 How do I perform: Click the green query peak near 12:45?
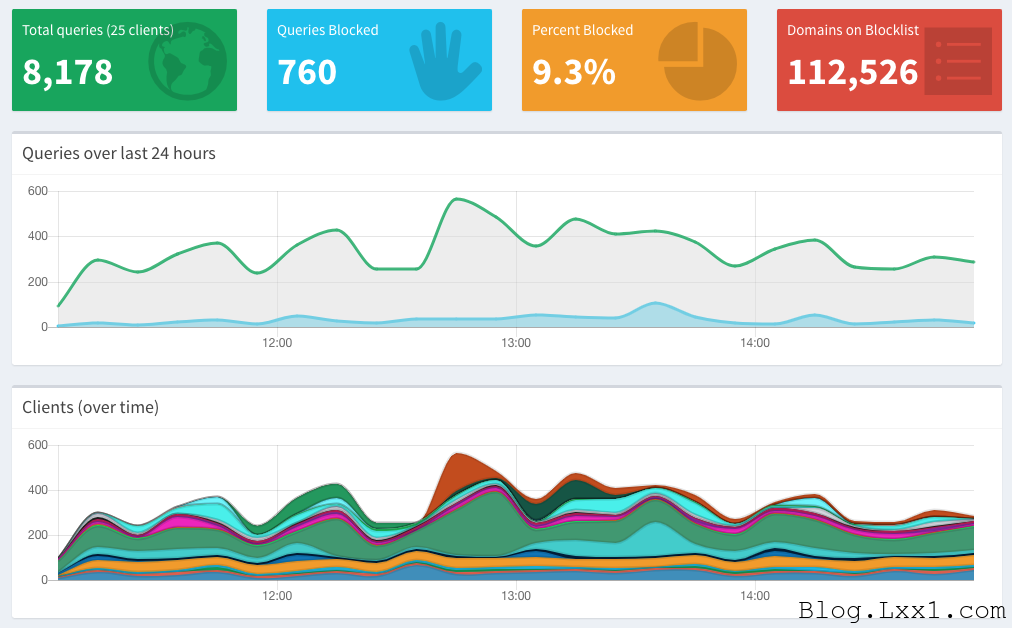coord(457,199)
